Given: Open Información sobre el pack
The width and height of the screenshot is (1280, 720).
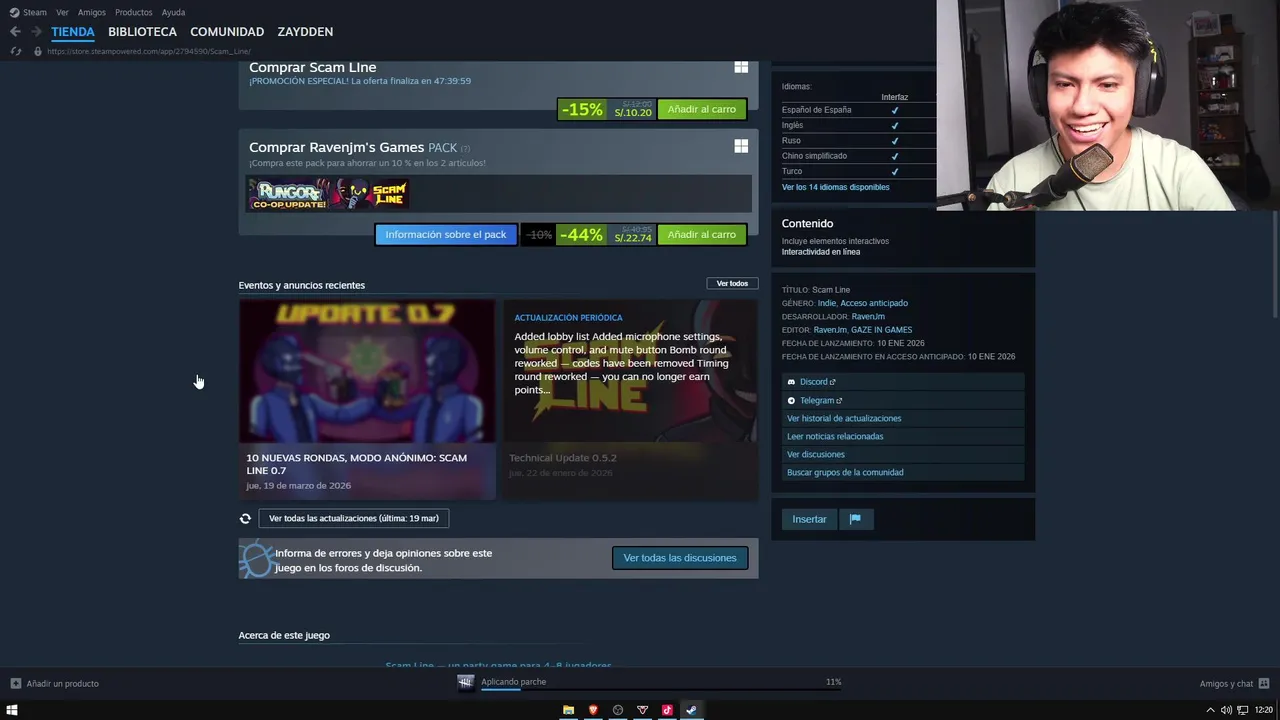Looking at the screenshot, I should (446, 234).
